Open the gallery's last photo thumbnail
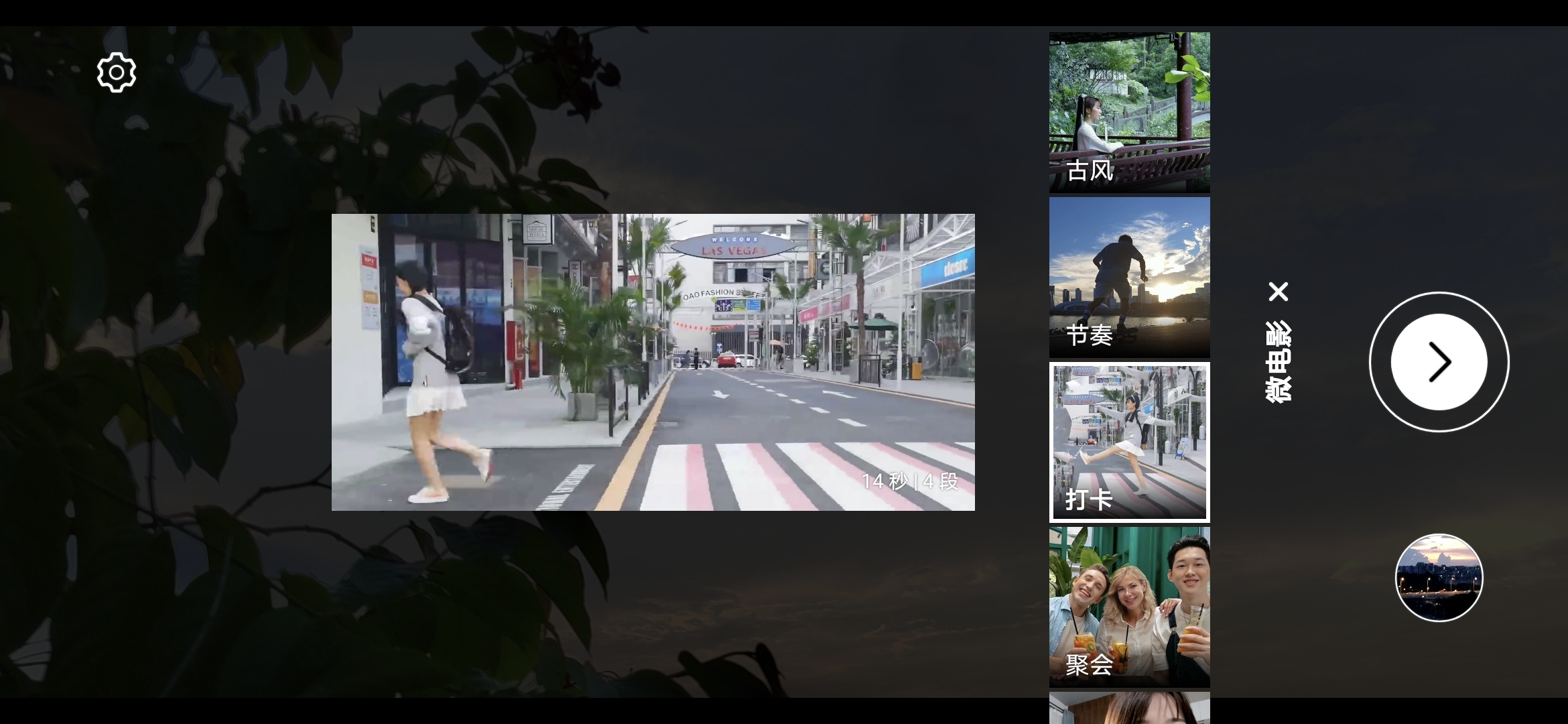 click(x=1439, y=577)
